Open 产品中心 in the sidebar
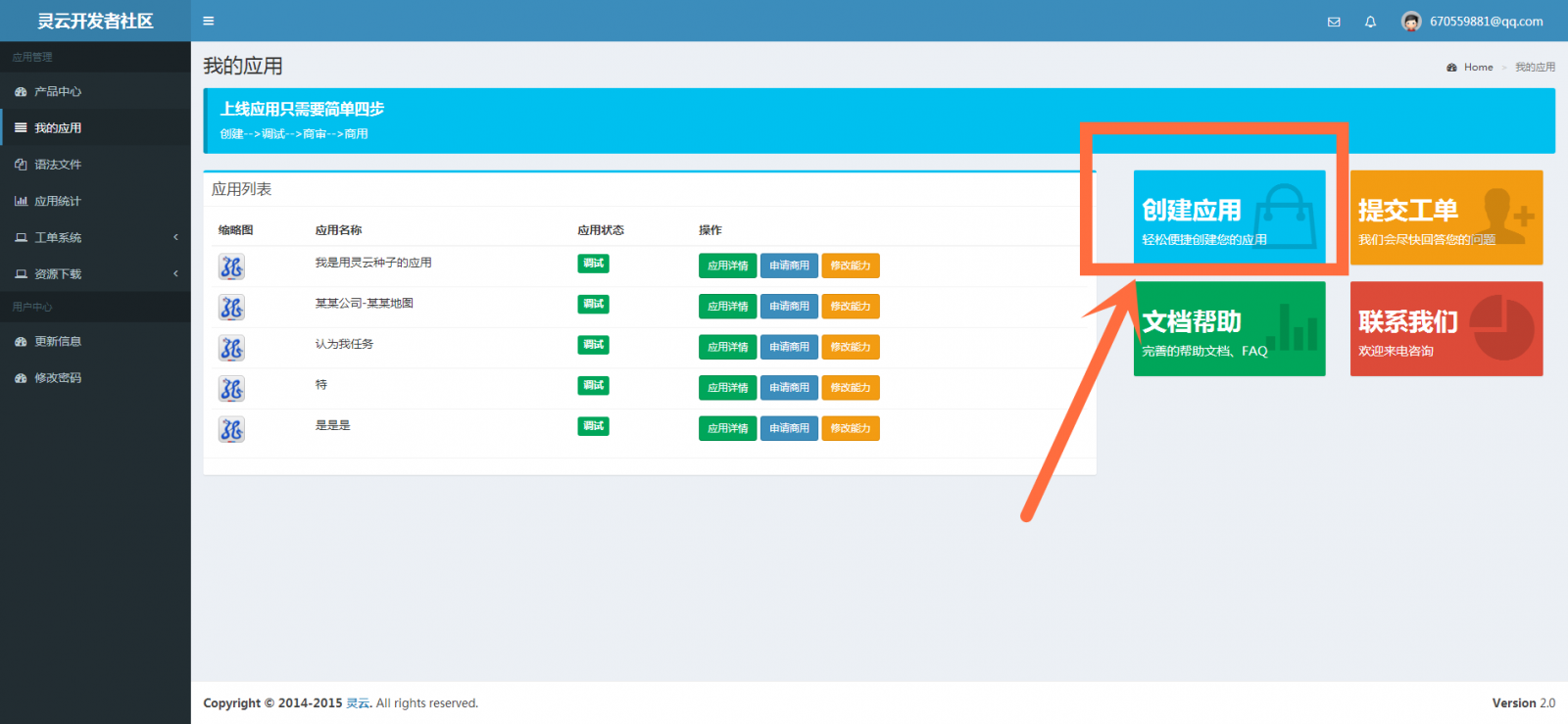This screenshot has height=724, width=1568. coord(58,91)
